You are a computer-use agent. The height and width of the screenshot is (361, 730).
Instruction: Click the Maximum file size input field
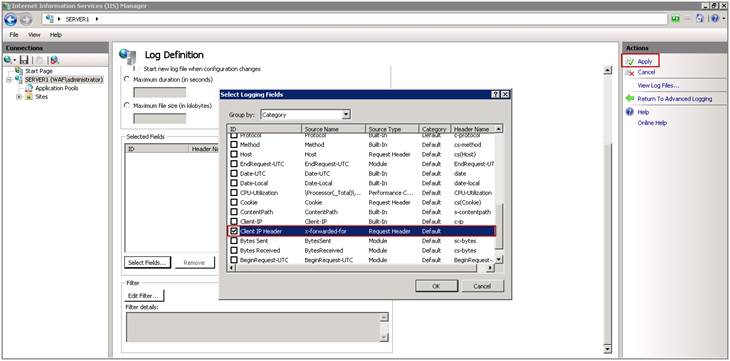click(160, 118)
